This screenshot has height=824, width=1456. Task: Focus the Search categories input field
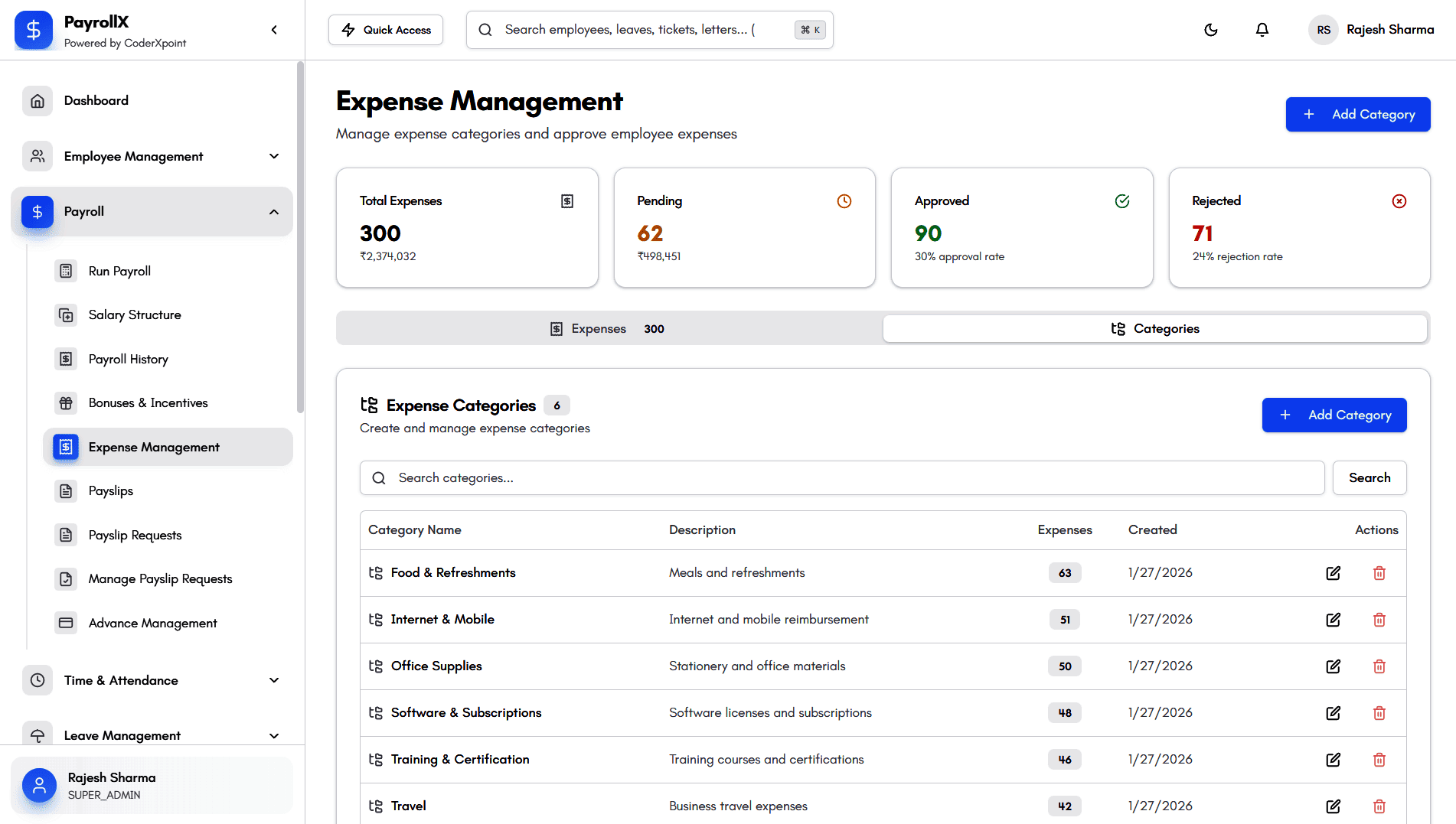842,478
